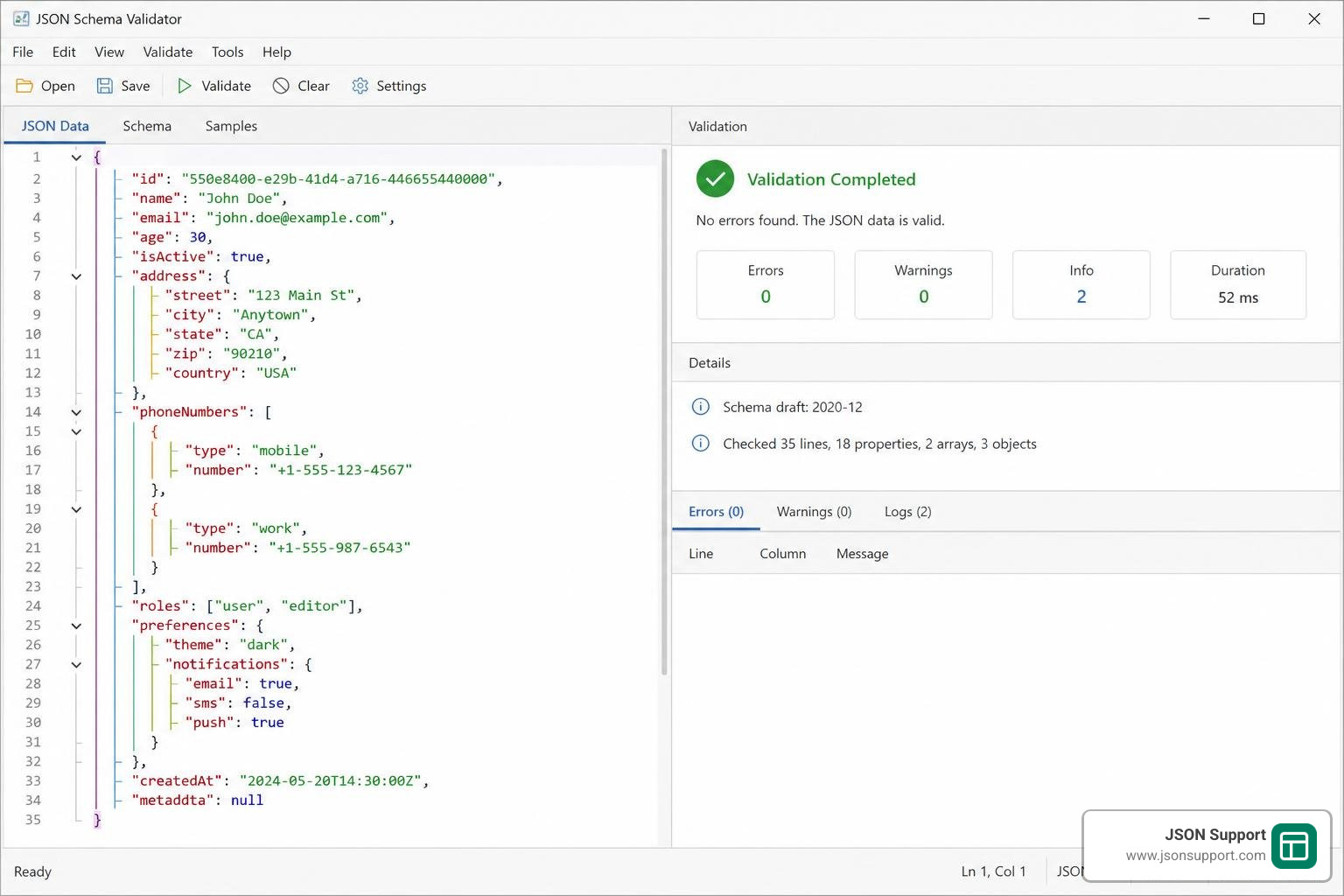Open the Tools menu

[x=227, y=52]
